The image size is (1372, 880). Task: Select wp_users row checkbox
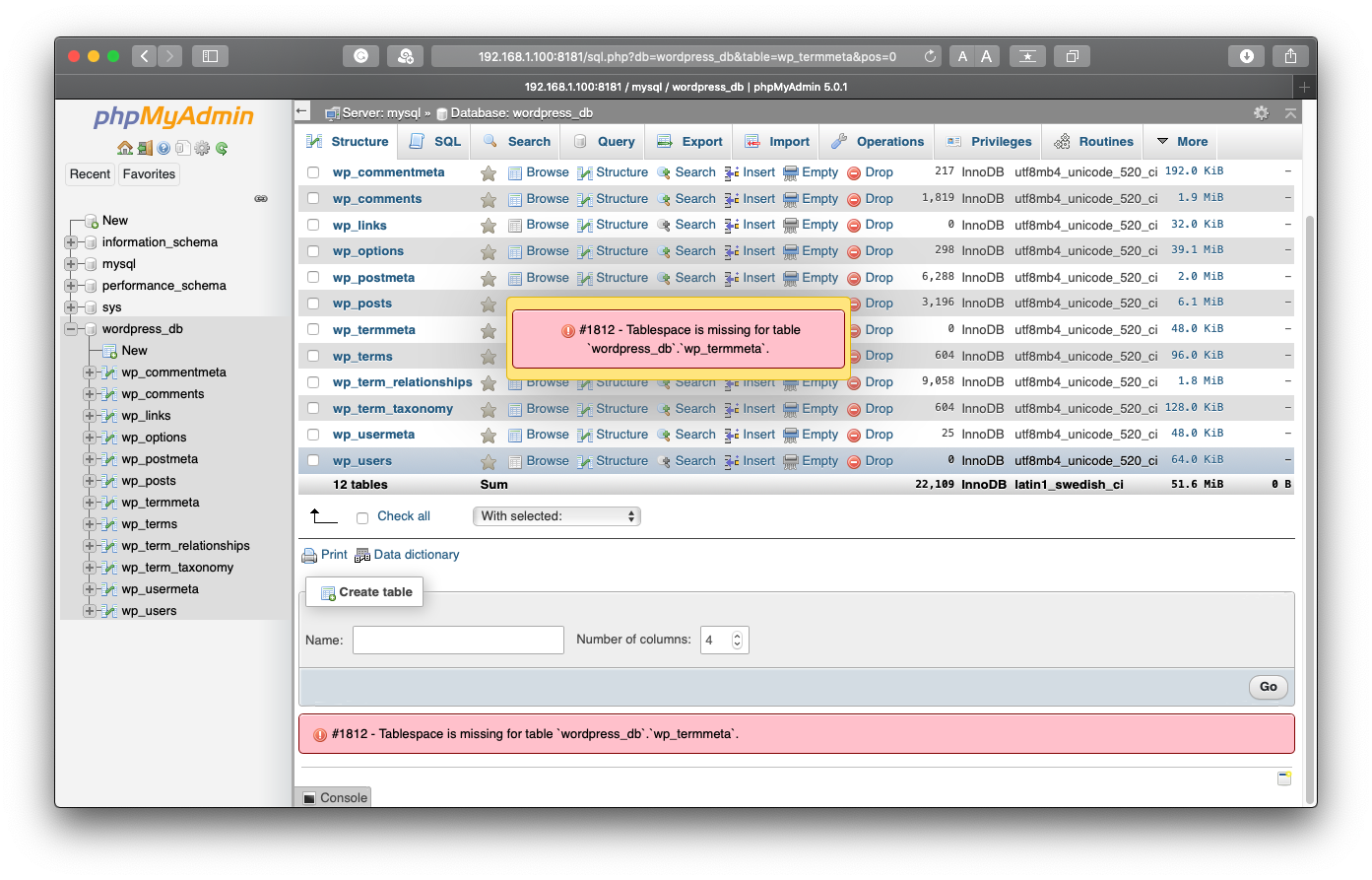(x=313, y=460)
